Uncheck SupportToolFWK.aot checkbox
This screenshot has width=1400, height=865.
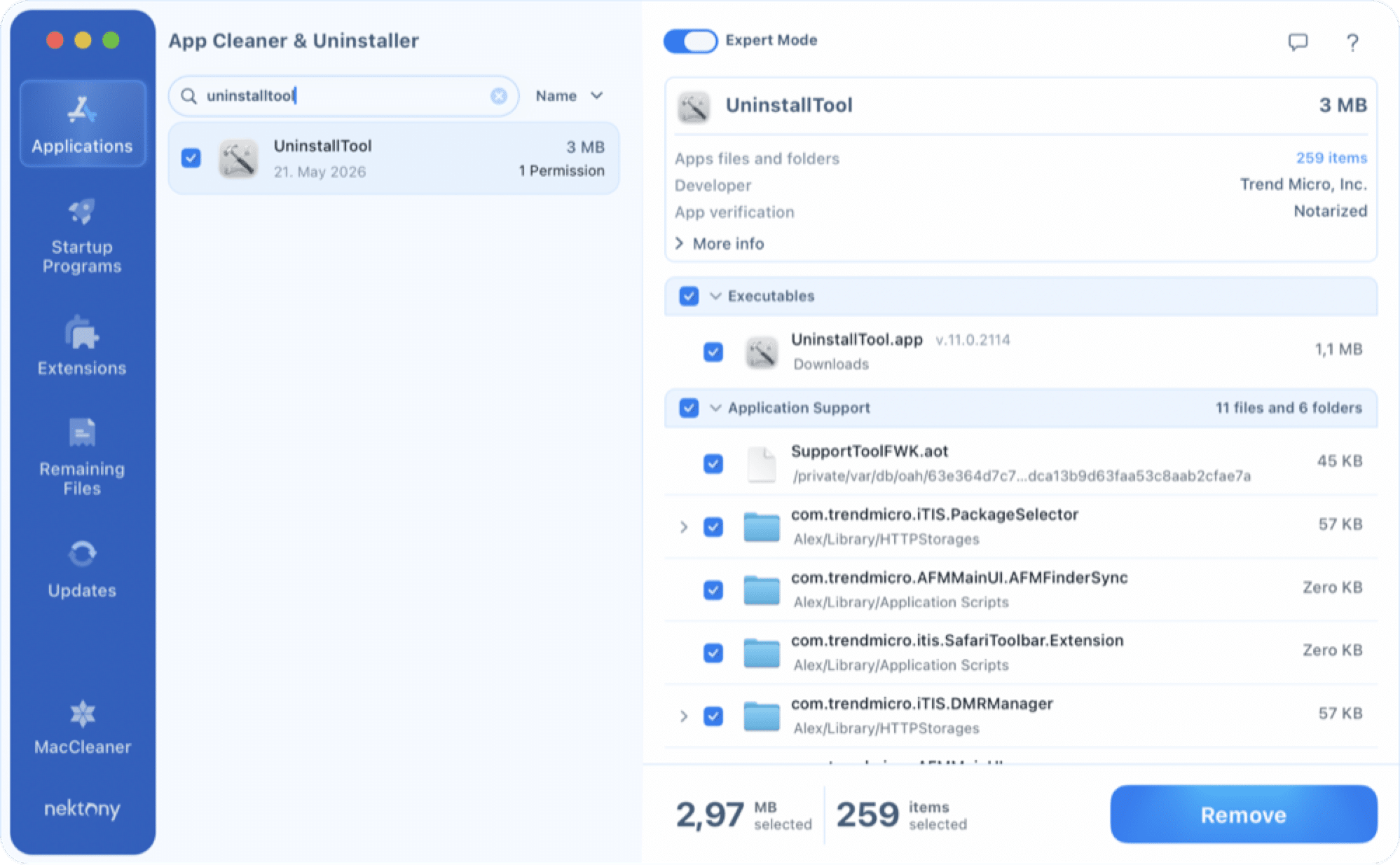(713, 464)
